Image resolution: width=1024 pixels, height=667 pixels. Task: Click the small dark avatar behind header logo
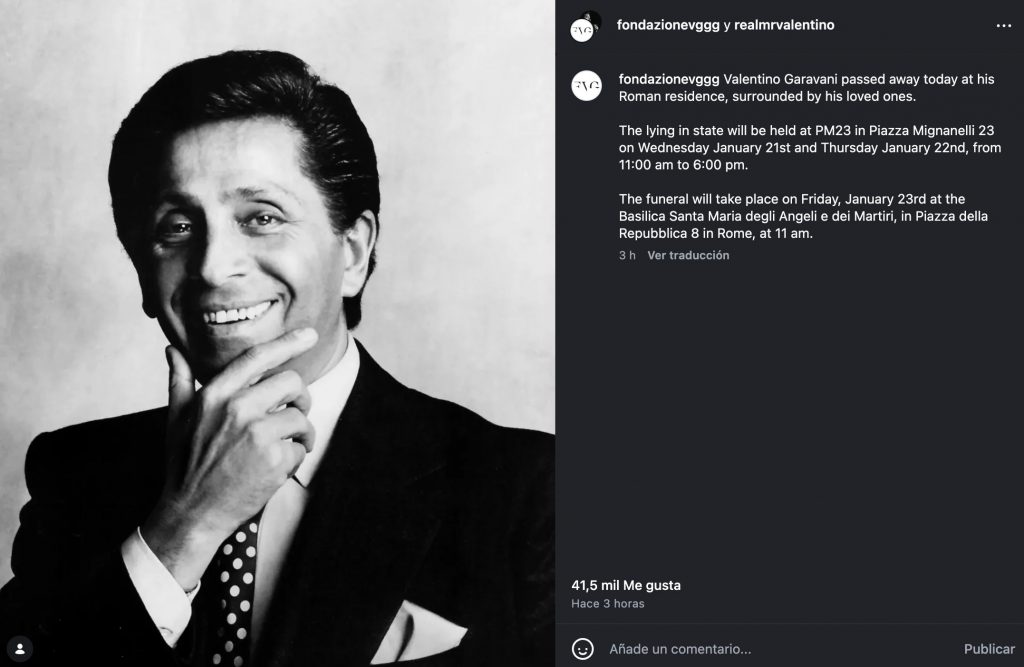(x=592, y=17)
